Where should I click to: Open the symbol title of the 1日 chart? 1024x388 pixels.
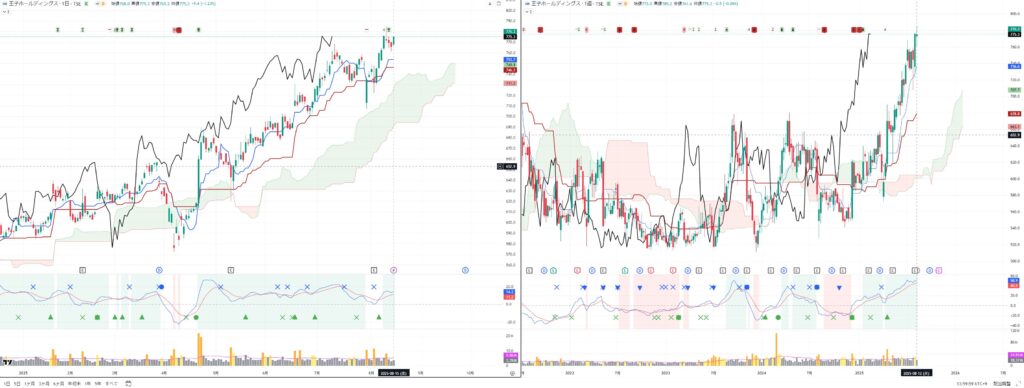coord(44,4)
